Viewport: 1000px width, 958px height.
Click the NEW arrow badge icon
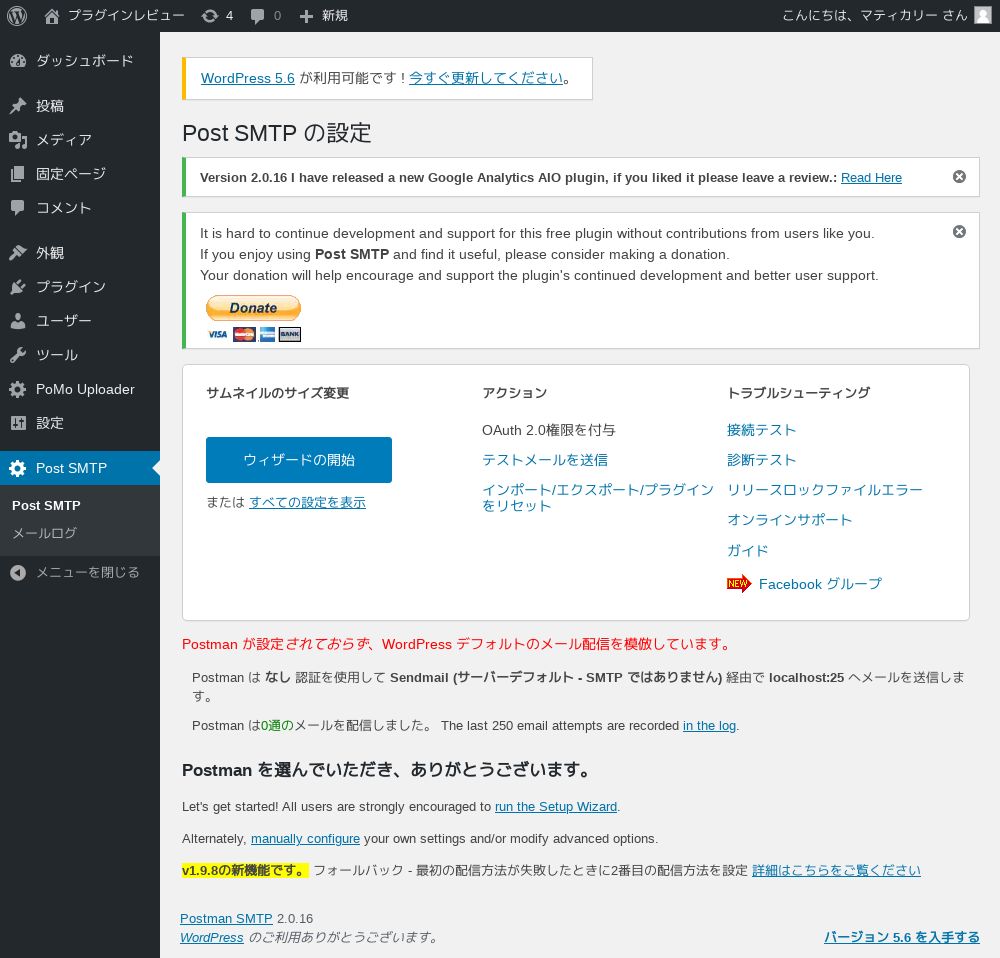pyautogui.click(x=739, y=584)
